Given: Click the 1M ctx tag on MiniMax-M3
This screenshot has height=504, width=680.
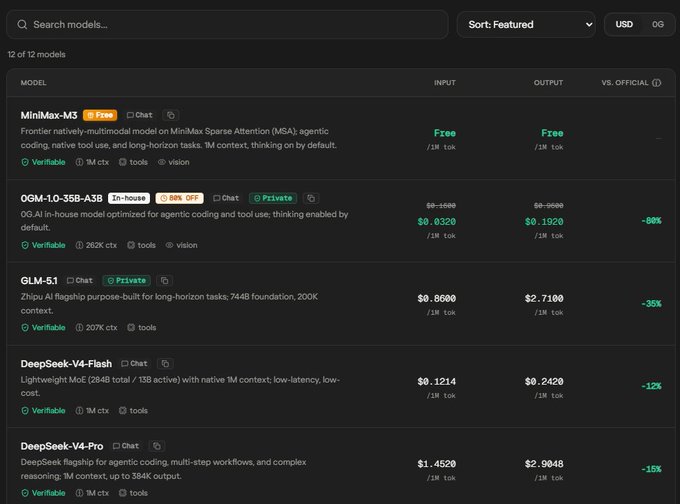Looking at the screenshot, I should pos(92,162).
